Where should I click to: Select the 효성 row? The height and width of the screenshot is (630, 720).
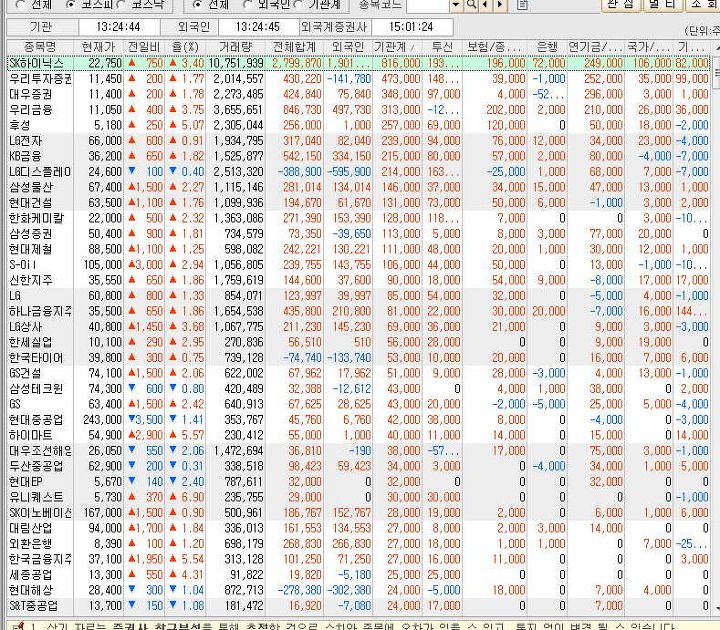click(x=359, y=125)
